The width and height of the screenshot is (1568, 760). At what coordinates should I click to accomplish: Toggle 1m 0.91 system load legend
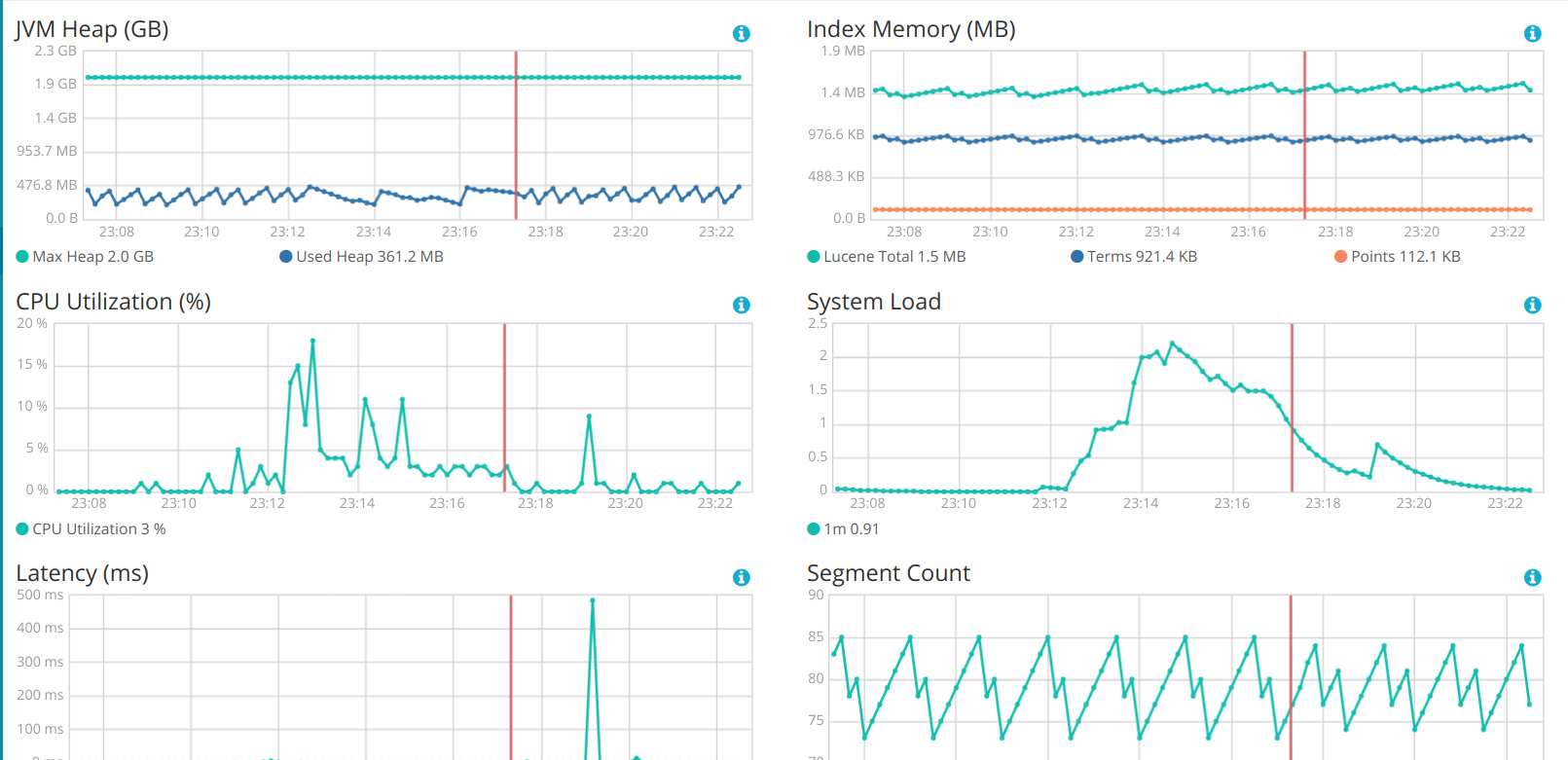coord(843,529)
